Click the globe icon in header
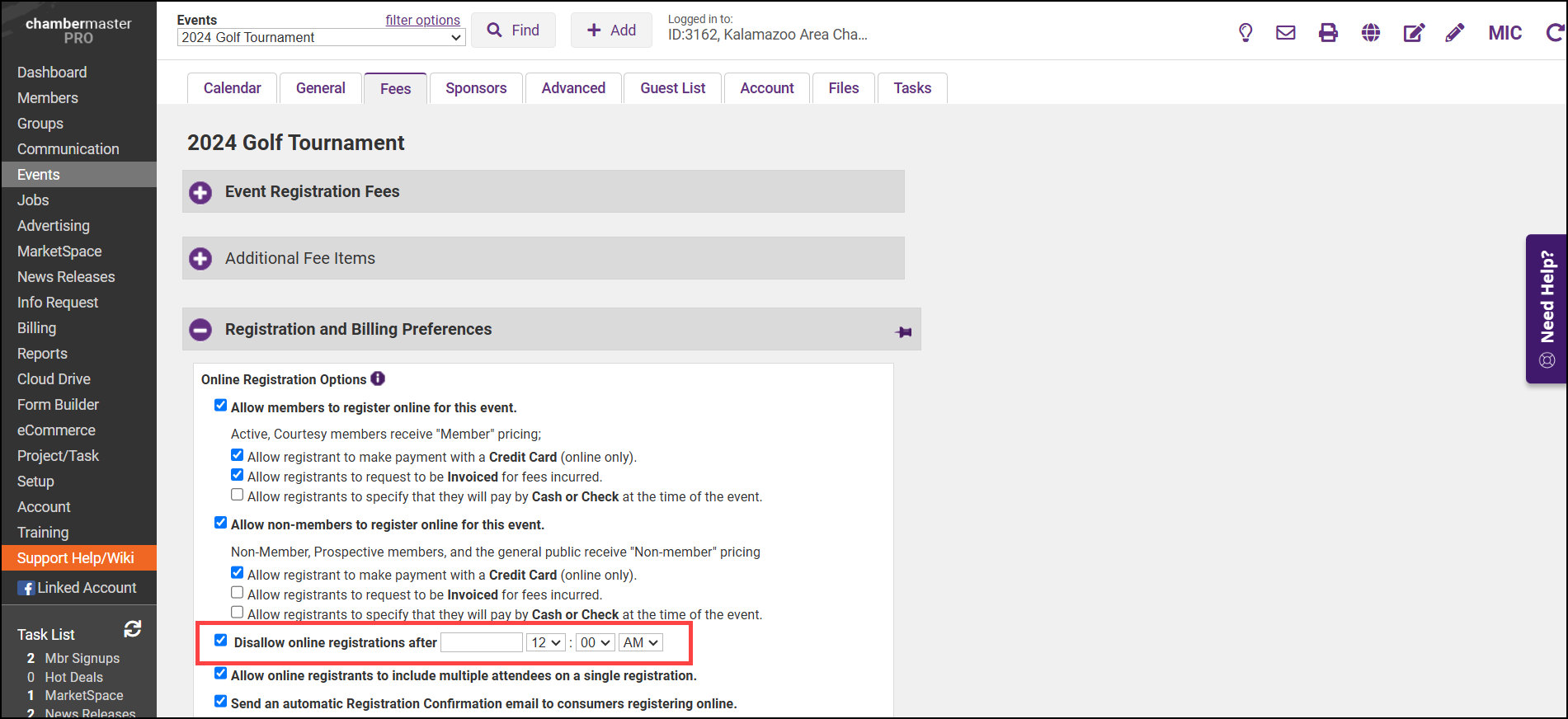Image resolution: width=1568 pixels, height=719 pixels. click(x=1371, y=33)
